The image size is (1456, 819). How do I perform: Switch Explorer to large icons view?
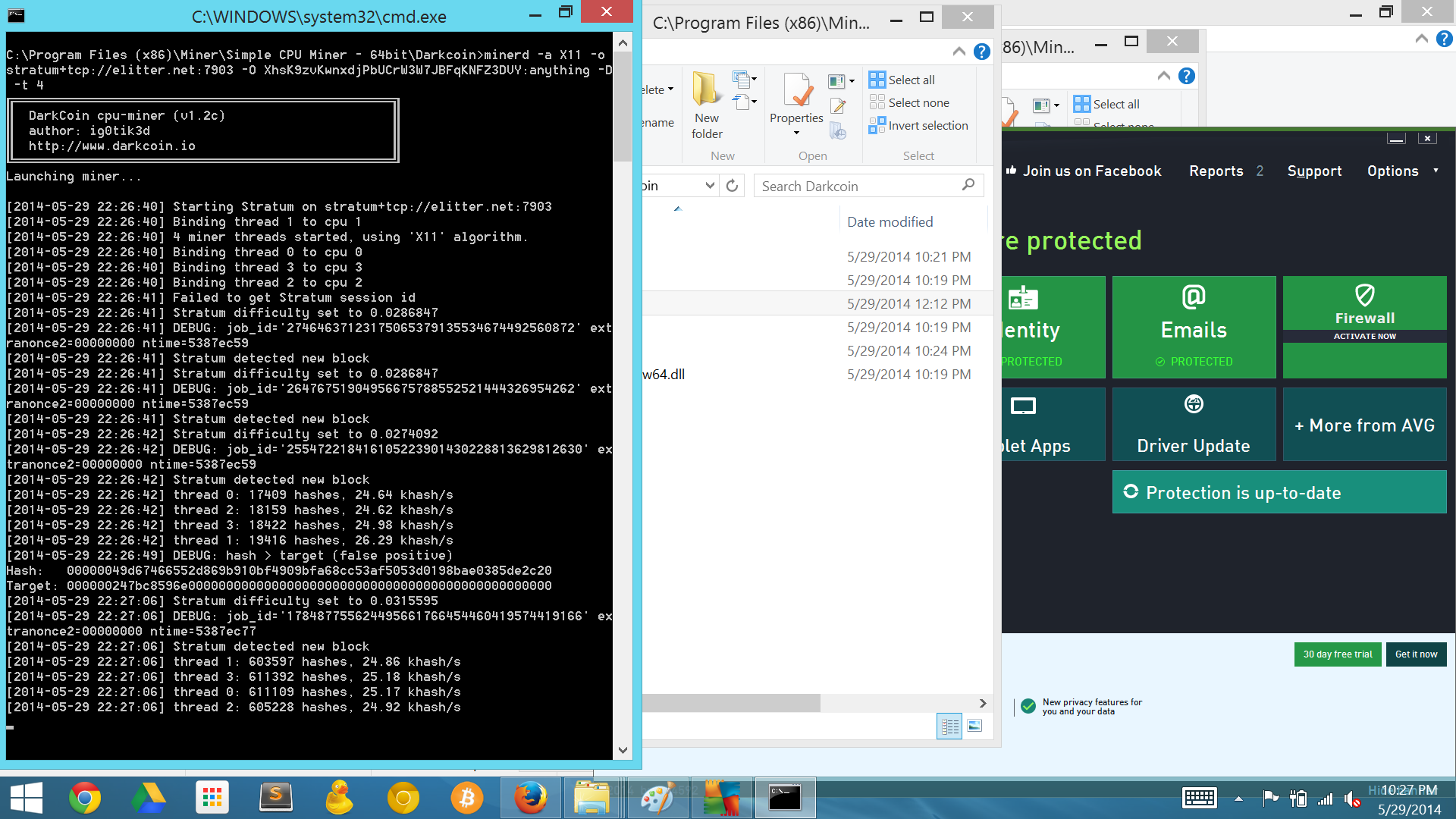tap(975, 726)
